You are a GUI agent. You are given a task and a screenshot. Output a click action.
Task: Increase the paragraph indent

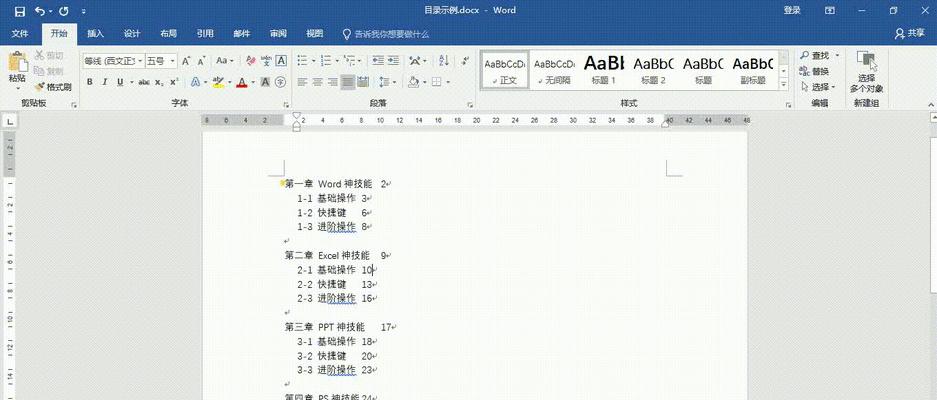[x=393, y=61]
